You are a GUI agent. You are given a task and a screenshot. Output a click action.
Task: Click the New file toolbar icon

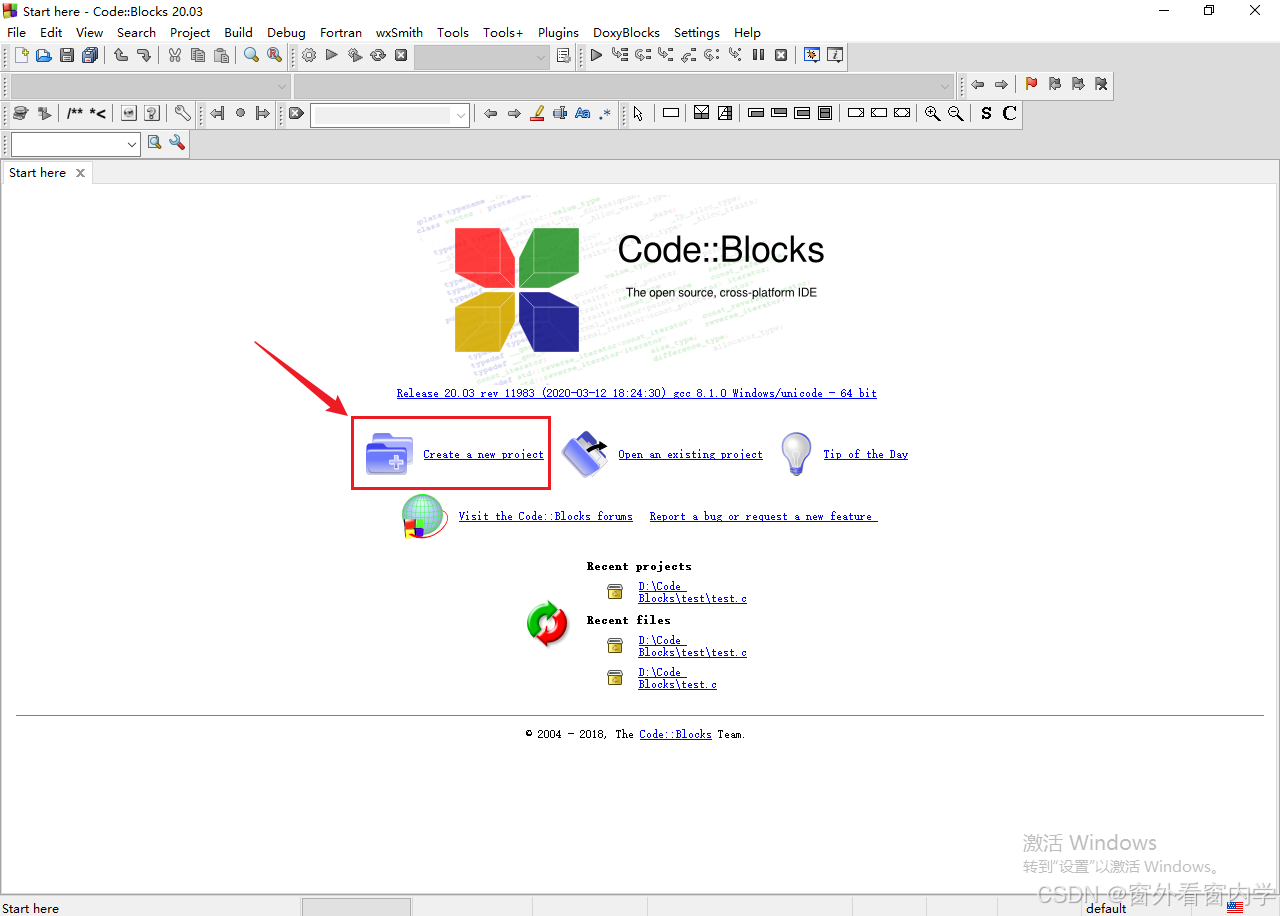(x=21, y=56)
